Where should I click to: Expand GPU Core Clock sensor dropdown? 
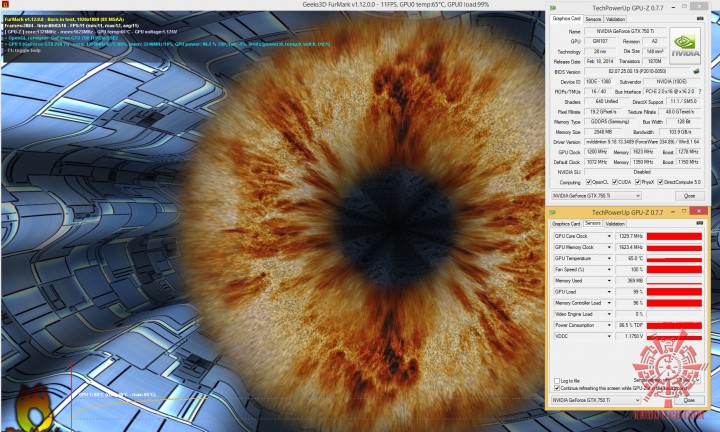click(x=609, y=236)
